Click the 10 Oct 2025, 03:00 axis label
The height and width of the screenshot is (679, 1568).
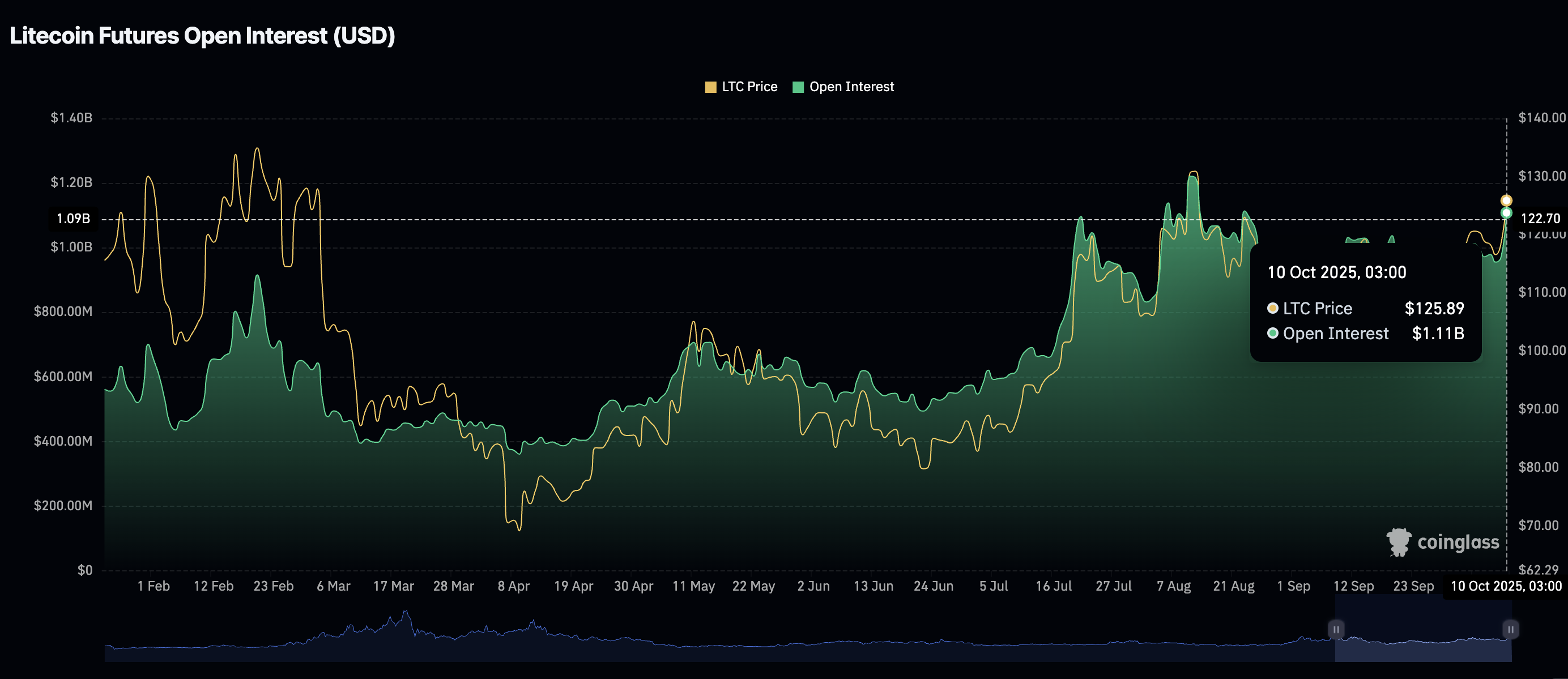(x=1506, y=586)
